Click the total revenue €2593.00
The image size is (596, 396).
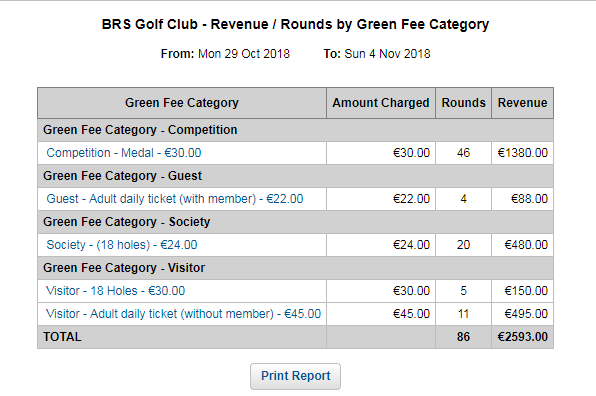pyautogui.click(x=523, y=337)
